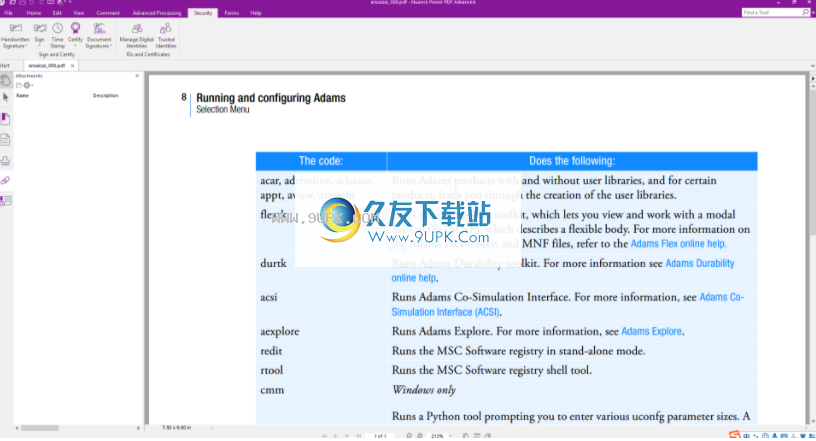Open Trusted Identities

point(166,35)
